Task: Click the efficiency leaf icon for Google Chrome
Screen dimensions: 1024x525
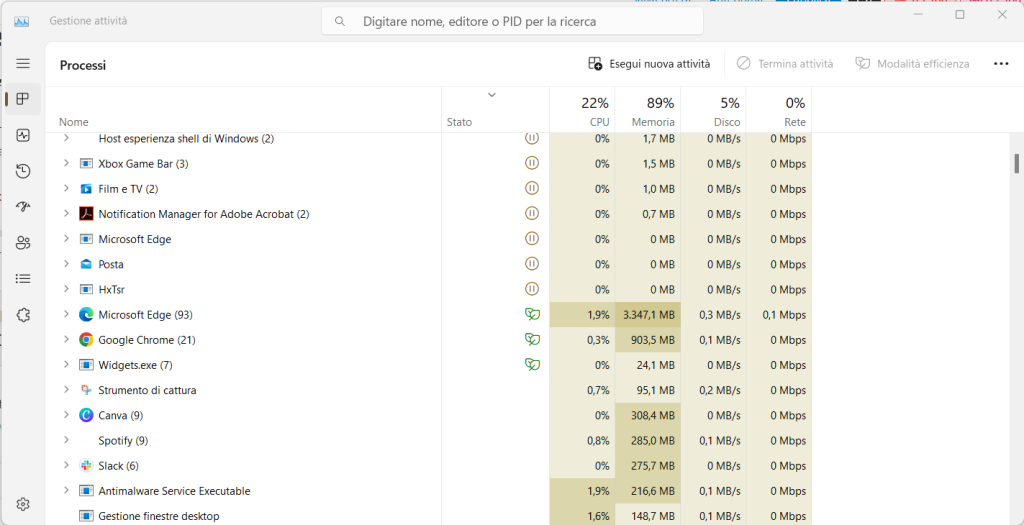Action: coord(532,340)
